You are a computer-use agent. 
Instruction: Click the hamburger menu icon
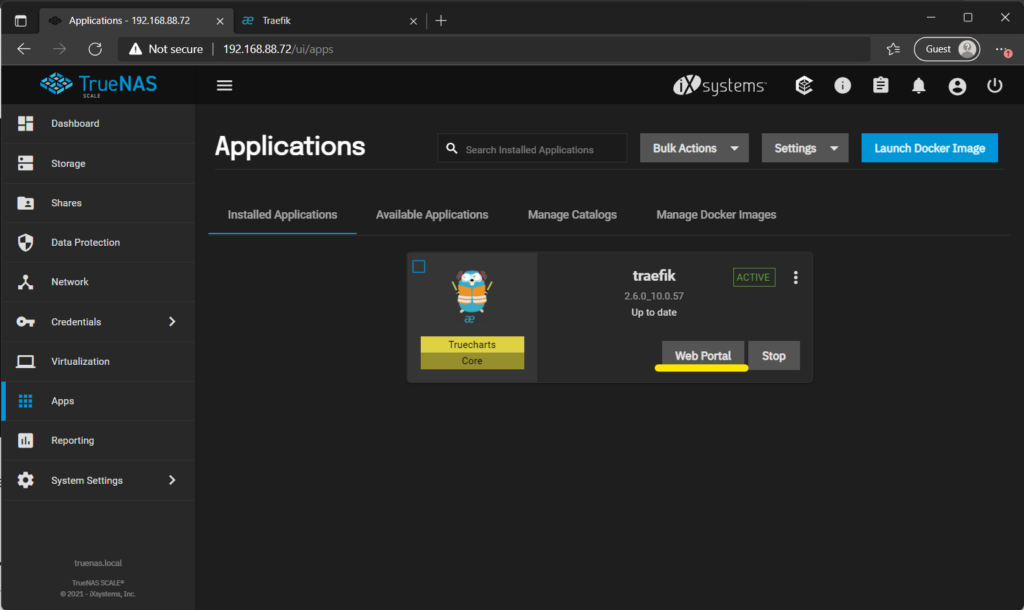(224, 86)
